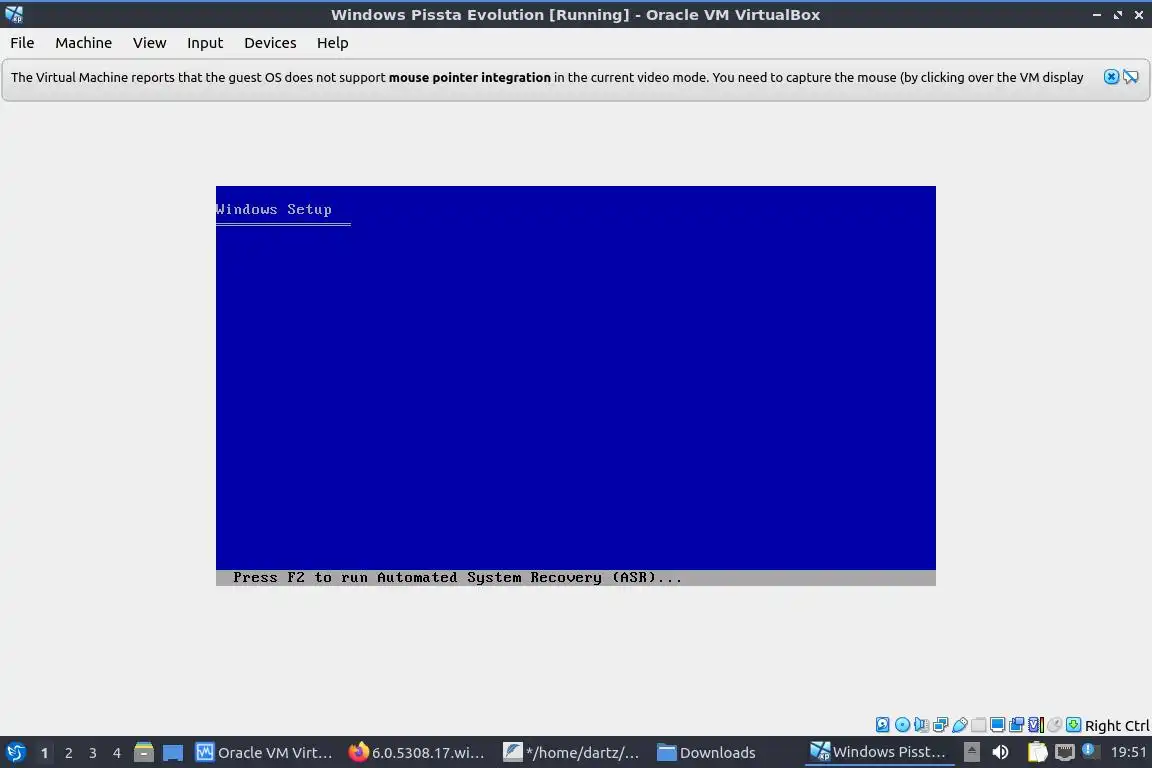Click the 'Press F2 to run Automated System Recovery' status line

click(457, 578)
